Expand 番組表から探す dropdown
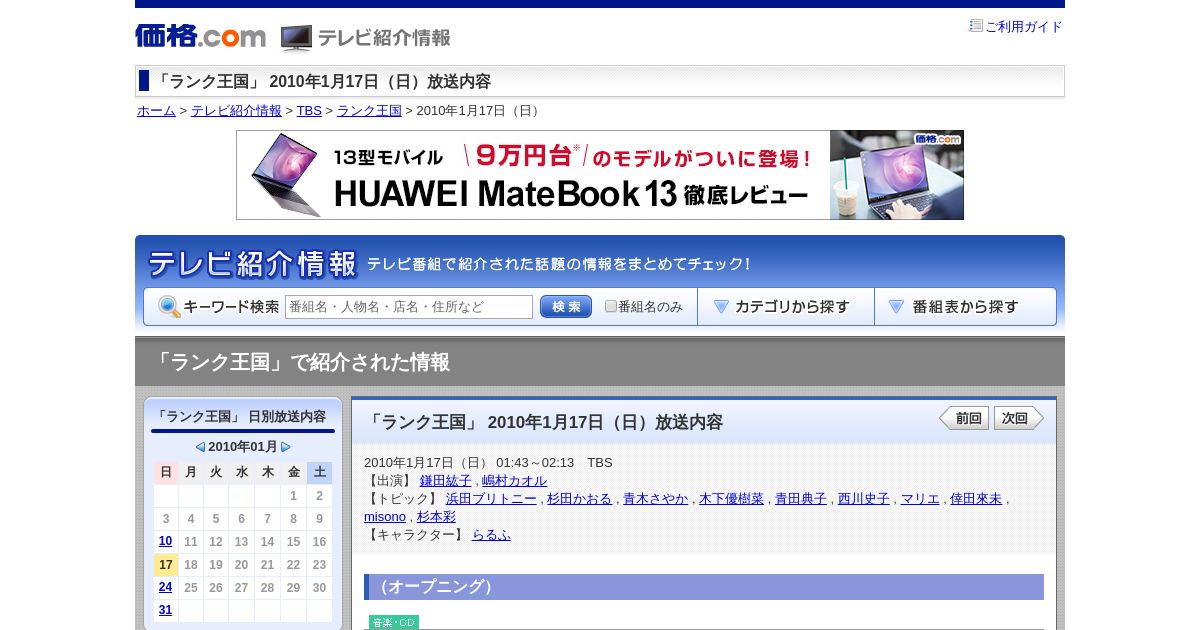Viewport: 1200px width, 630px height. point(965,307)
